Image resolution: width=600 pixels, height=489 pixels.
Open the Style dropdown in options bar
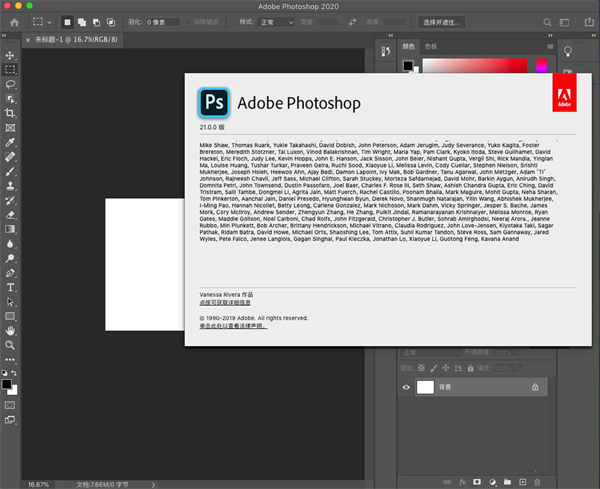tap(276, 22)
